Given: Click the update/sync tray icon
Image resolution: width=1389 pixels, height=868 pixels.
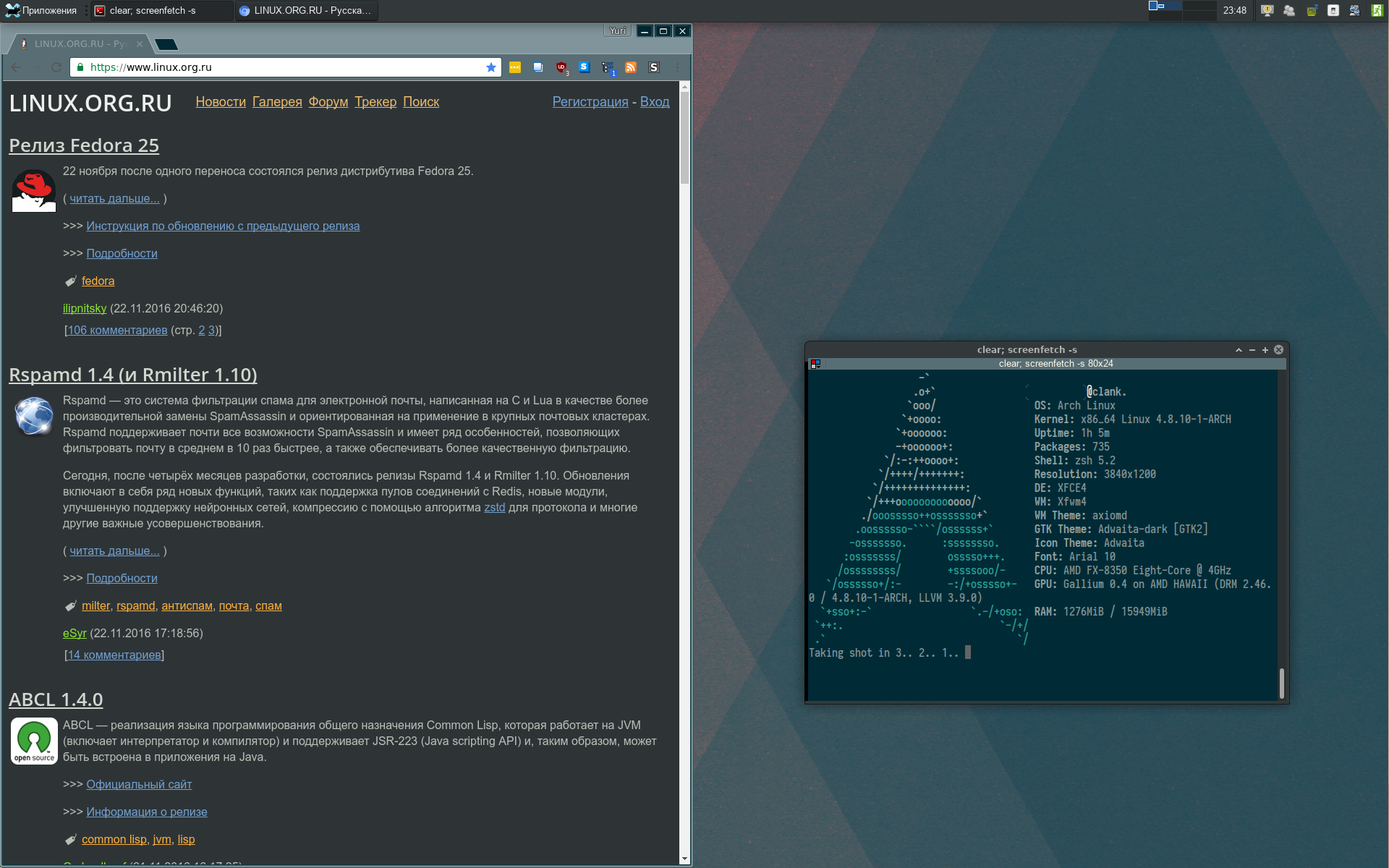Looking at the screenshot, I should (x=1354, y=10).
